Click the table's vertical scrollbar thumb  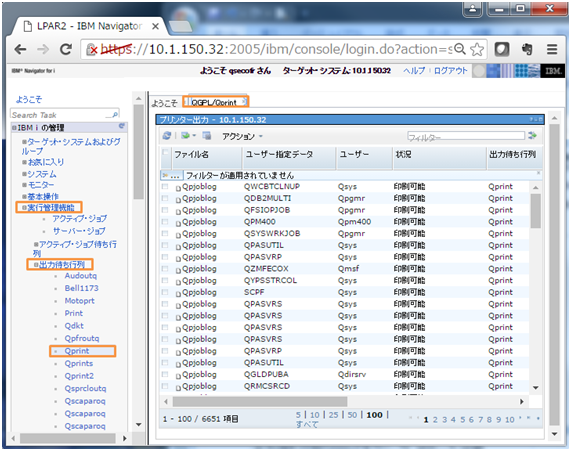coord(535,211)
